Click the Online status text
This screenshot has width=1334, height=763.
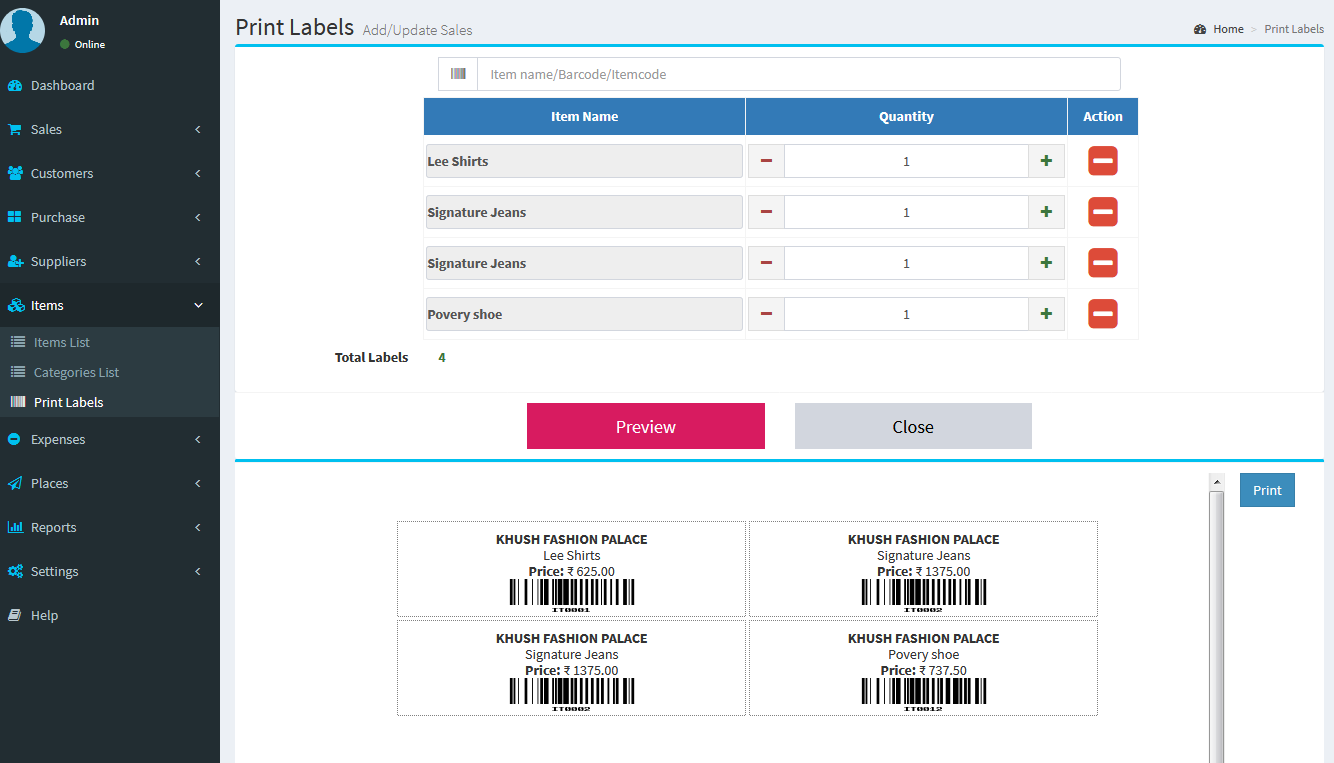coord(90,44)
